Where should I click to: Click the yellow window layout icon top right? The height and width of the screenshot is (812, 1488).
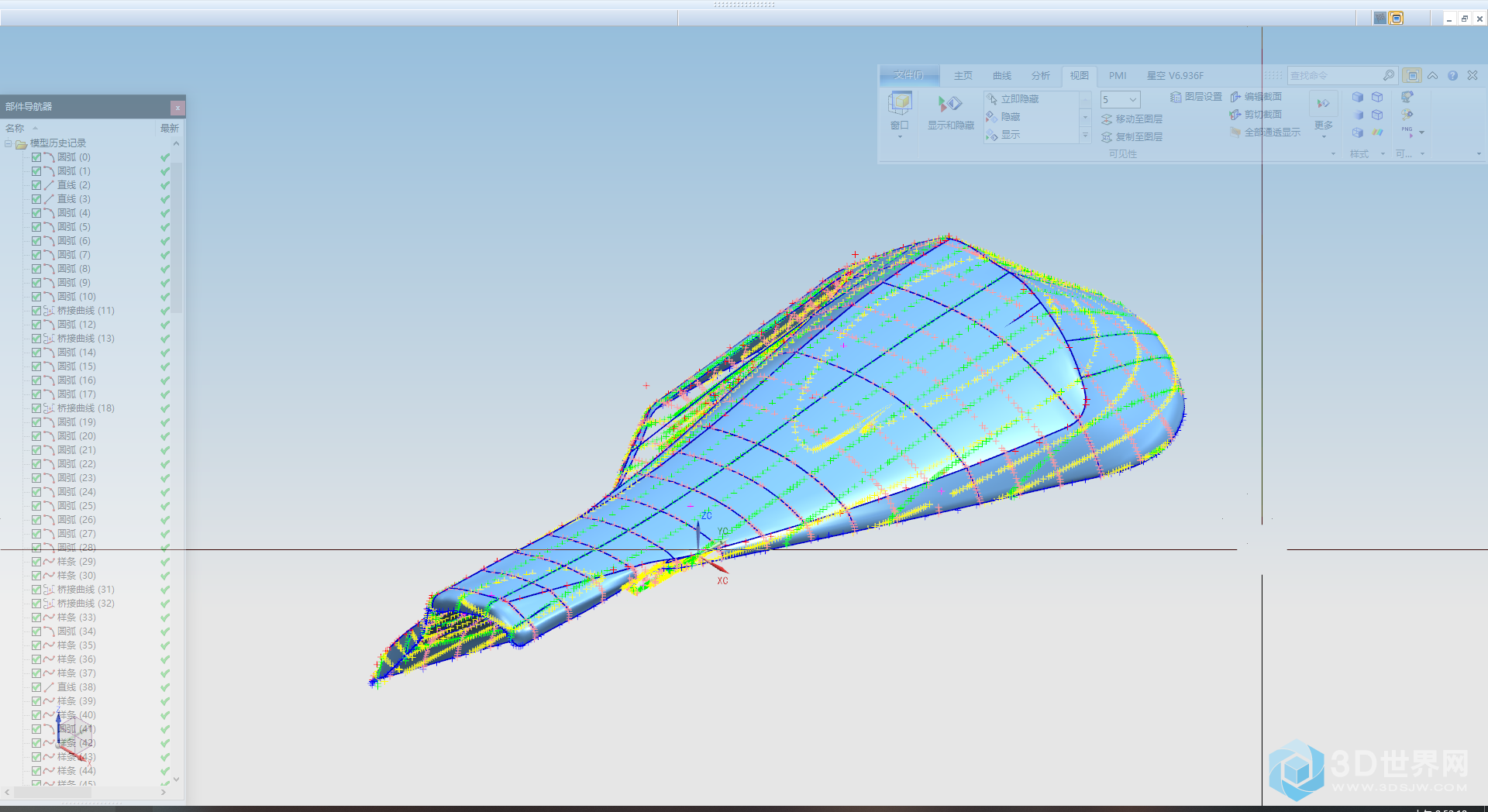[1397, 19]
